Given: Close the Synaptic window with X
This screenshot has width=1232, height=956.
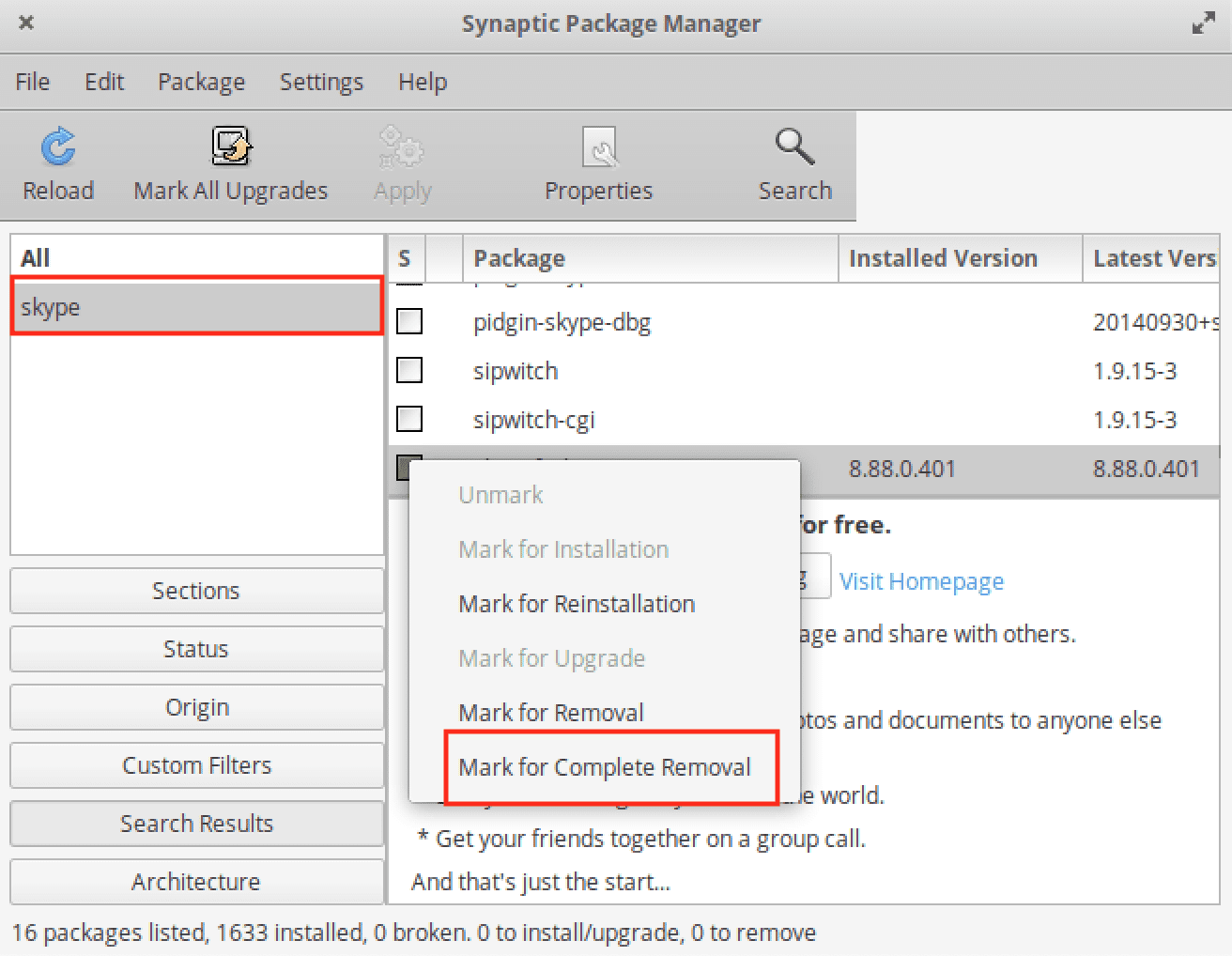Looking at the screenshot, I should [26, 23].
